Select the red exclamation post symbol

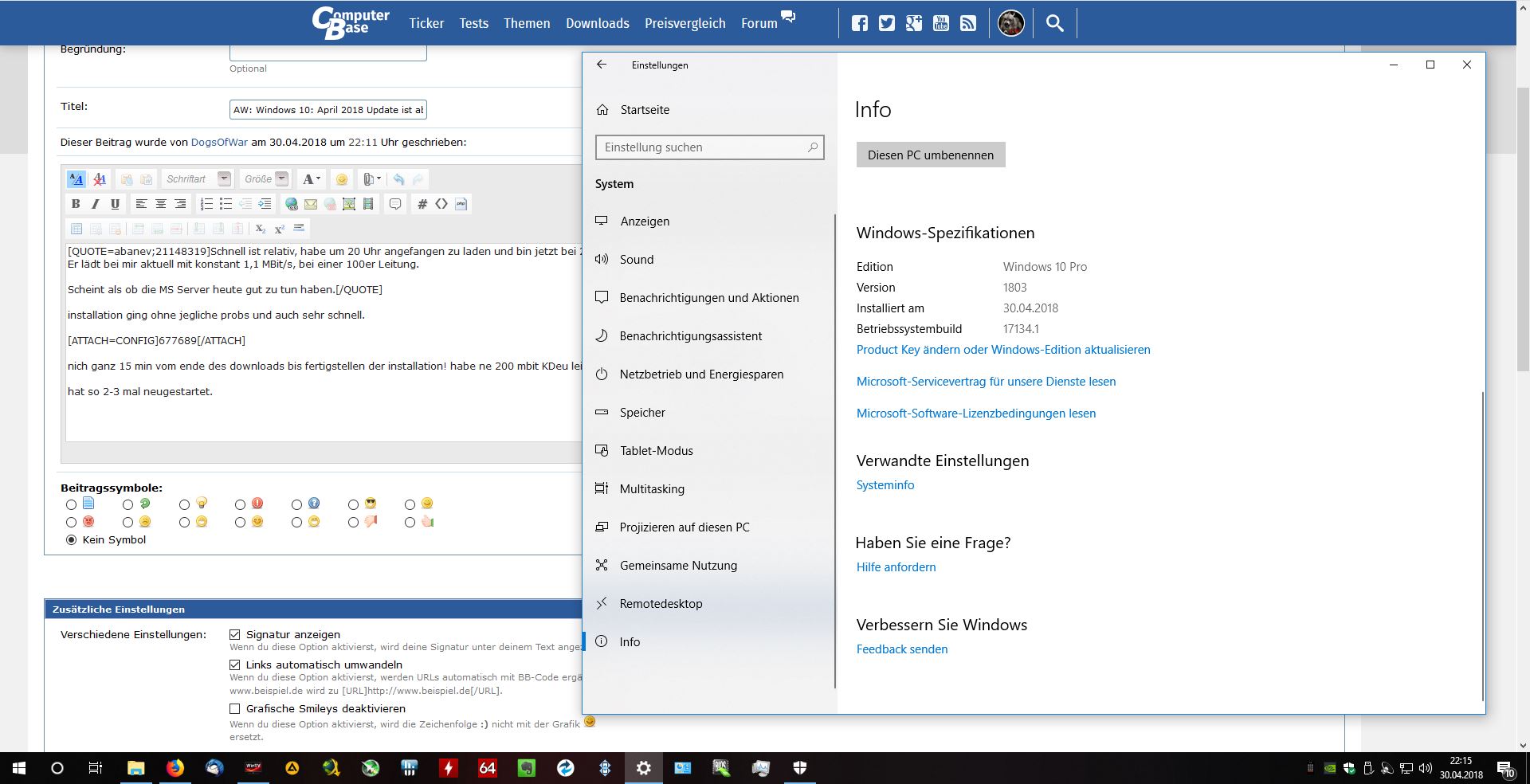click(x=240, y=504)
